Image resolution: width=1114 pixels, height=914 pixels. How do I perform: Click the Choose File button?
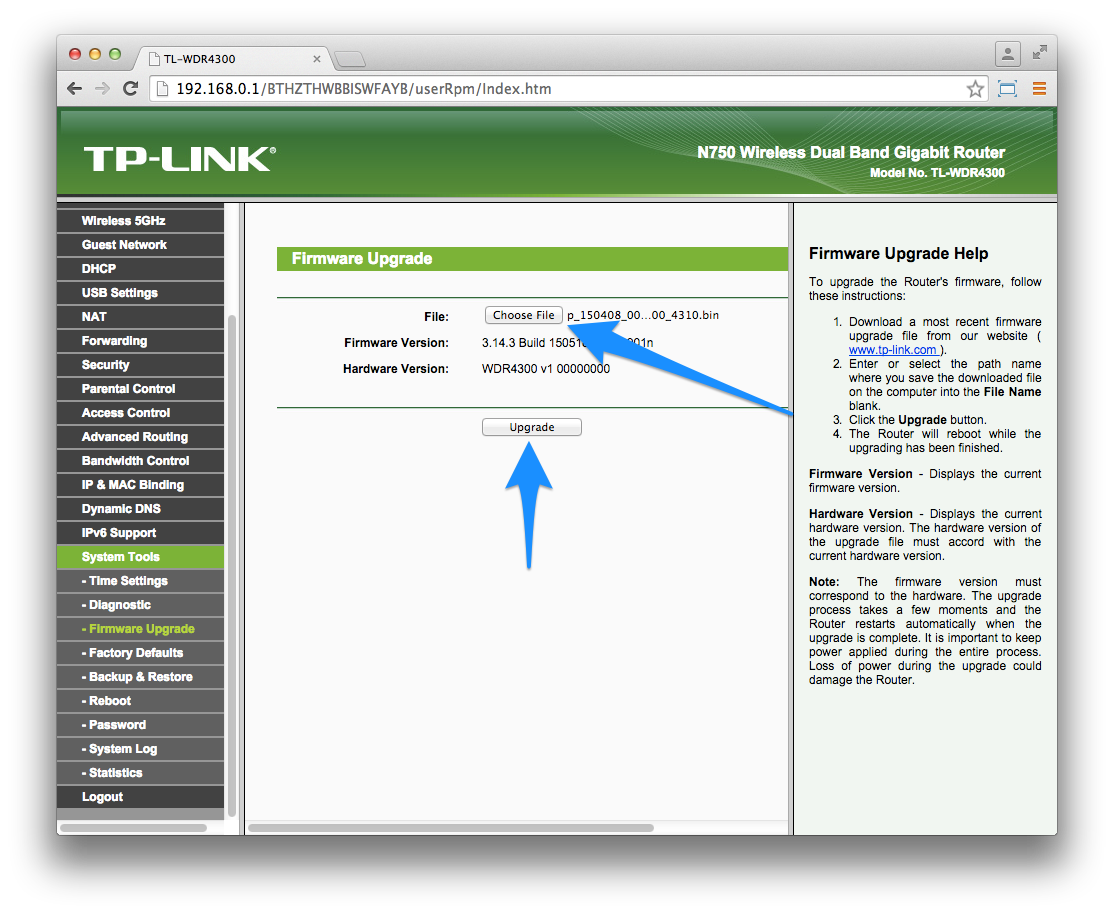[x=524, y=315]
